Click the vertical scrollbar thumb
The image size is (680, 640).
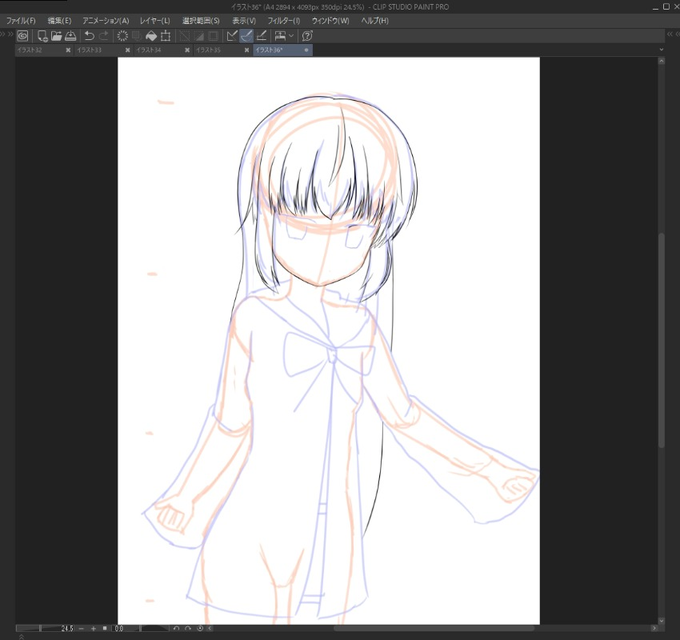coord(661,340)
